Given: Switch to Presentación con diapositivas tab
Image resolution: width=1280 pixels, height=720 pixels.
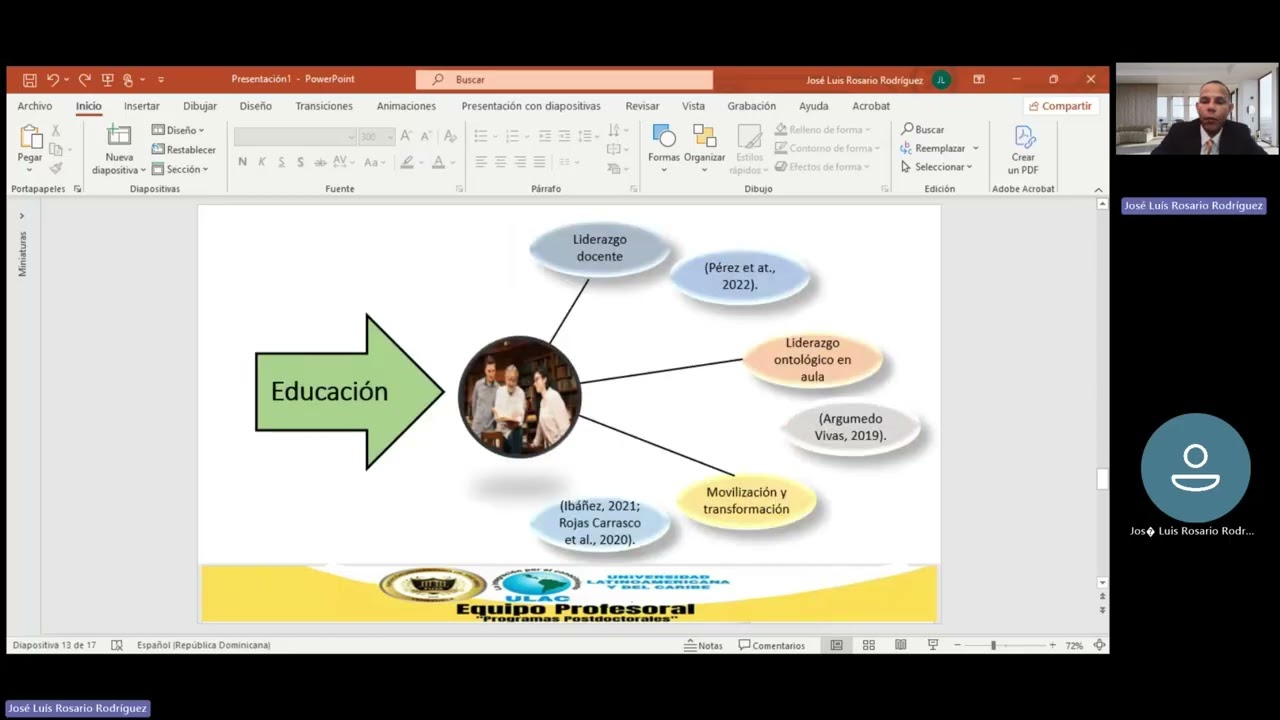Looking at the screenshot, I should 531,106.
